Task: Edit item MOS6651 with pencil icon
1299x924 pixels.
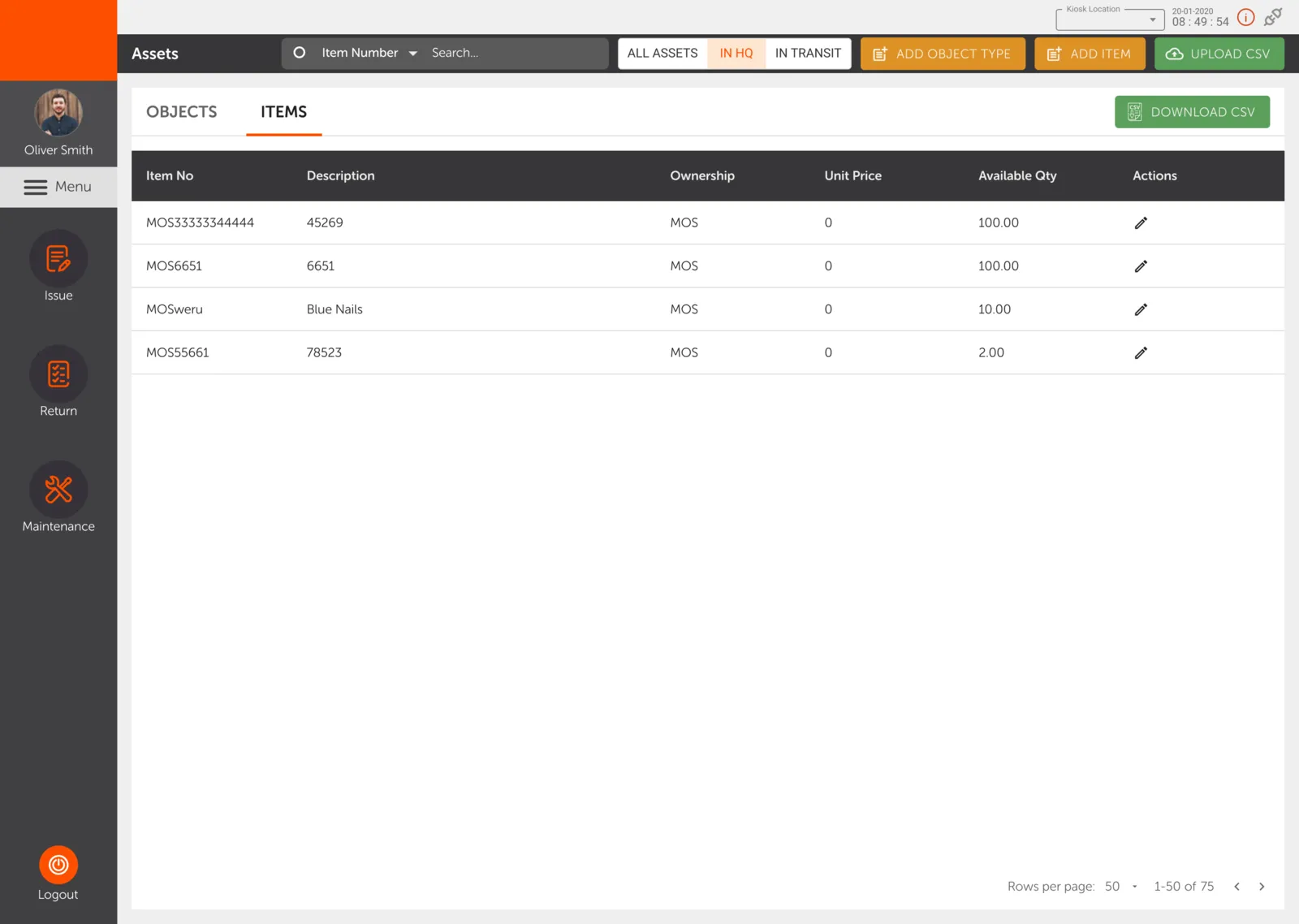Action: tap(1141, 266)
